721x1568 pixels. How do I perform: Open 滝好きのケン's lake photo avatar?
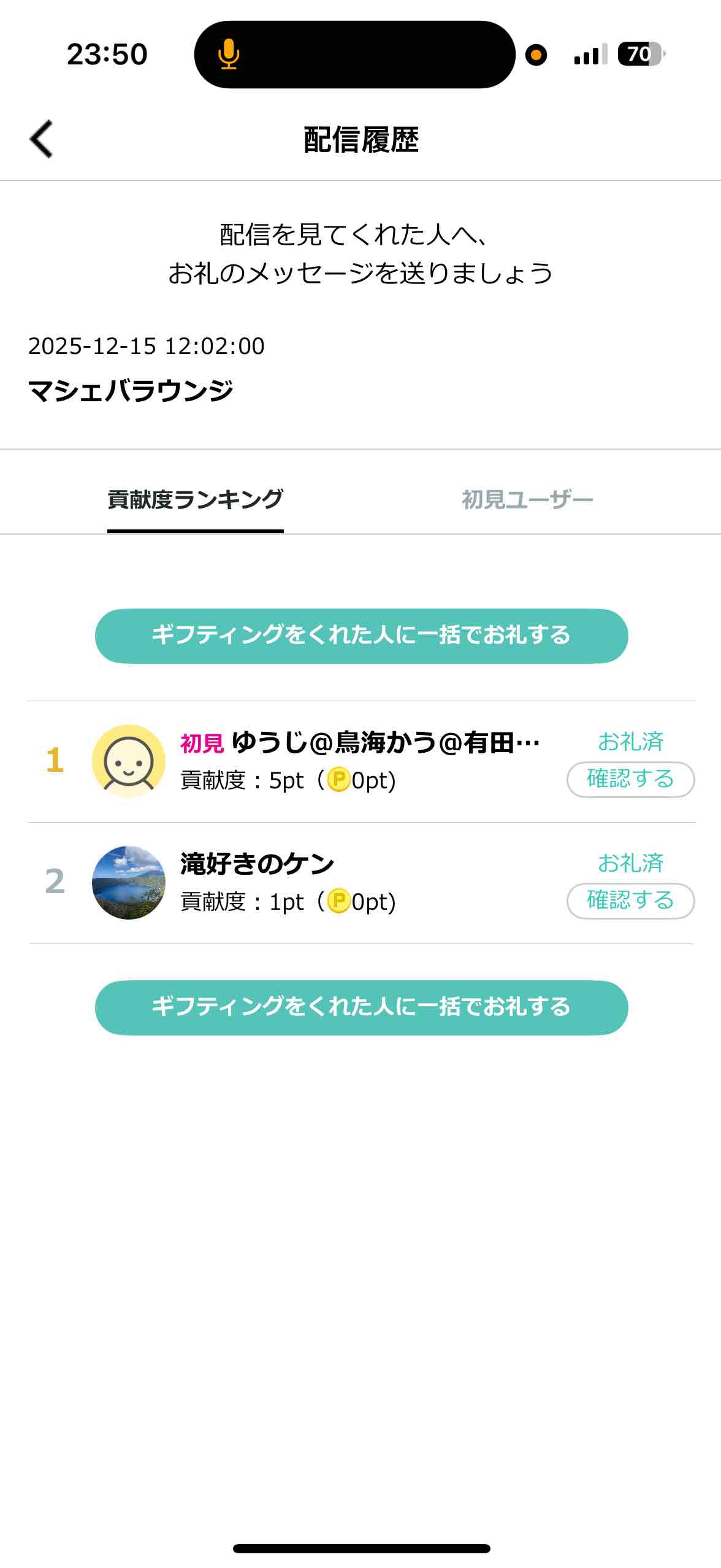129,882
